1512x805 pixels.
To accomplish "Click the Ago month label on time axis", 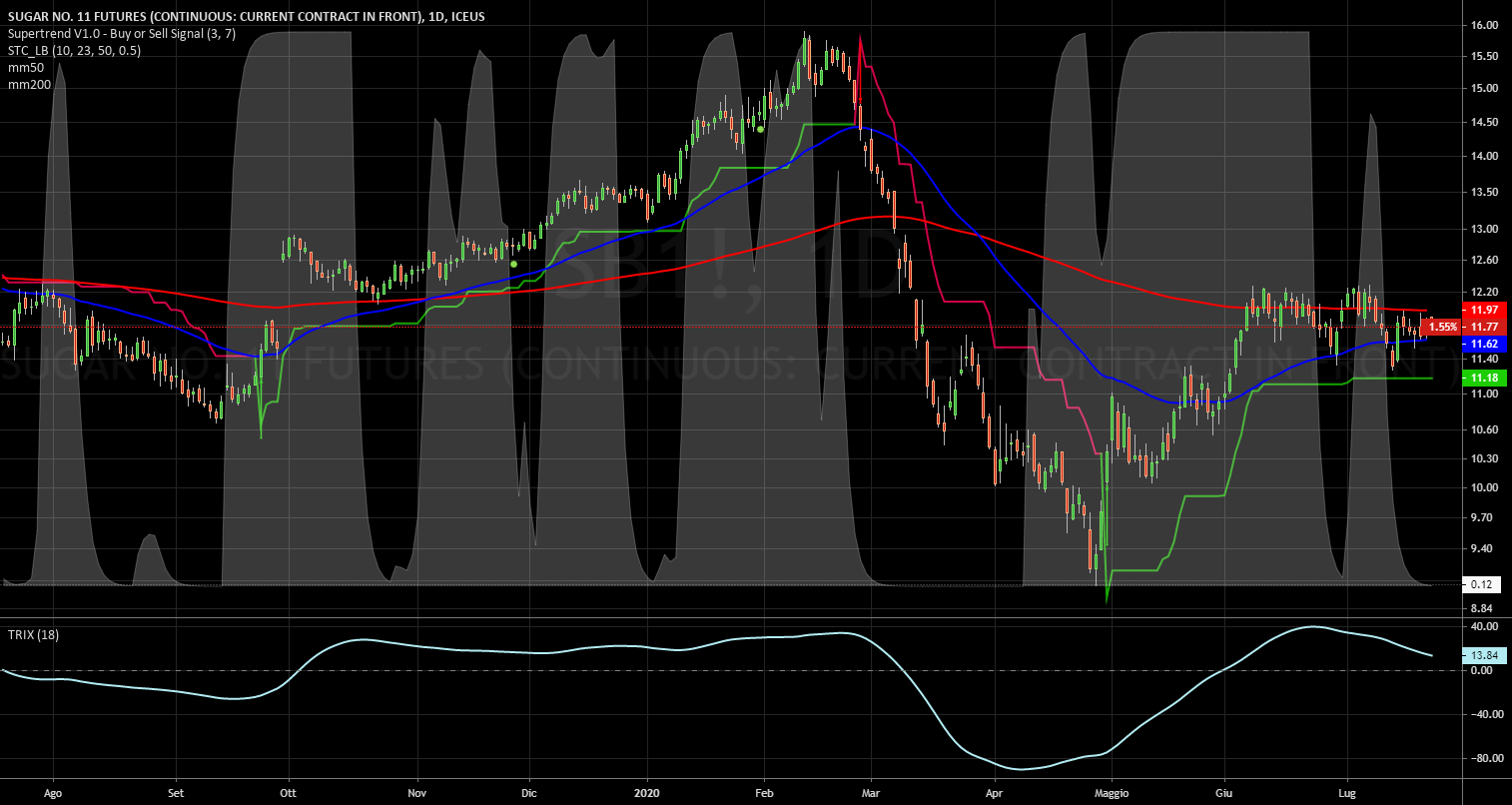I will 53,793.
